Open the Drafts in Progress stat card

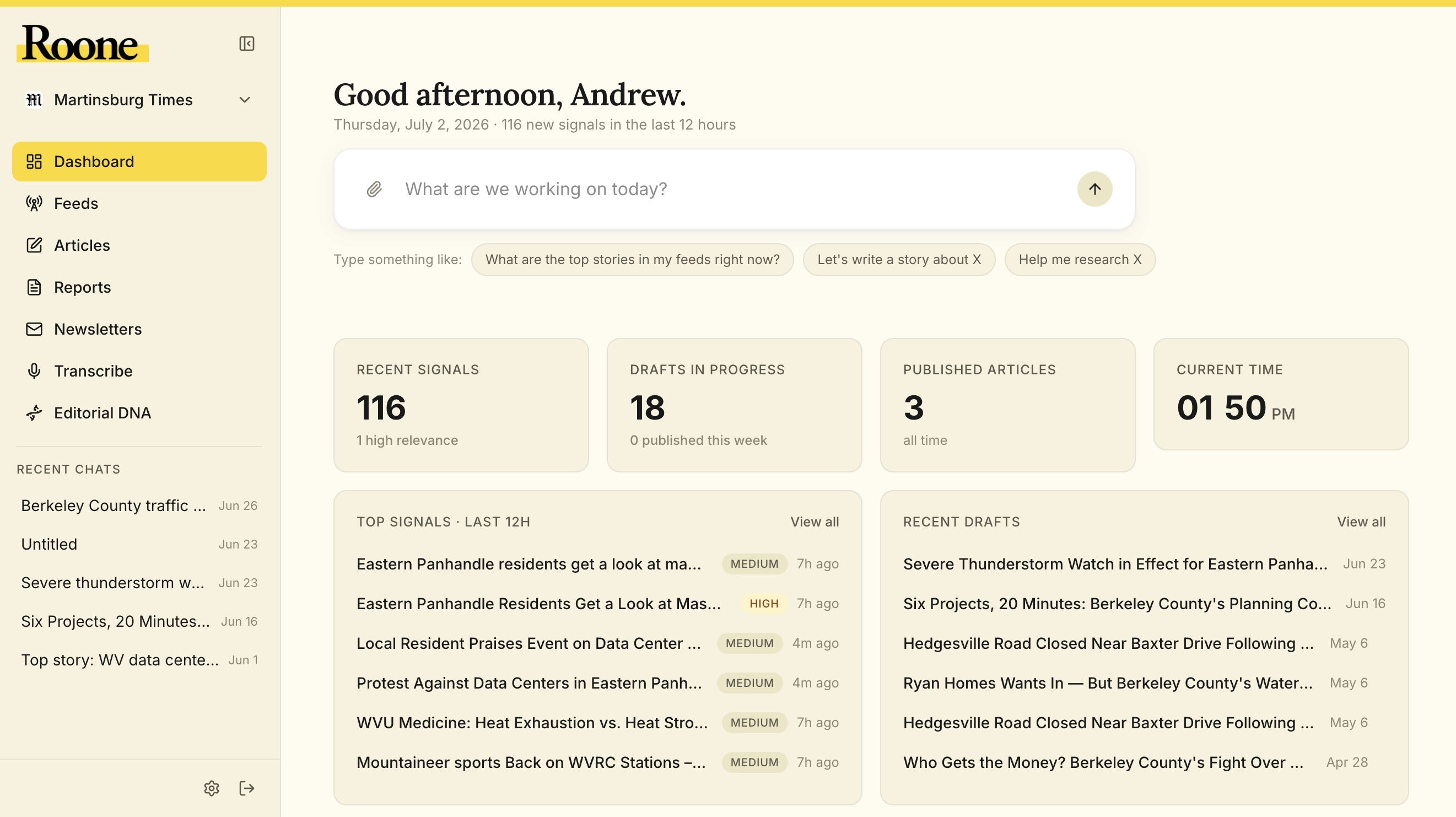coord(734,405)
